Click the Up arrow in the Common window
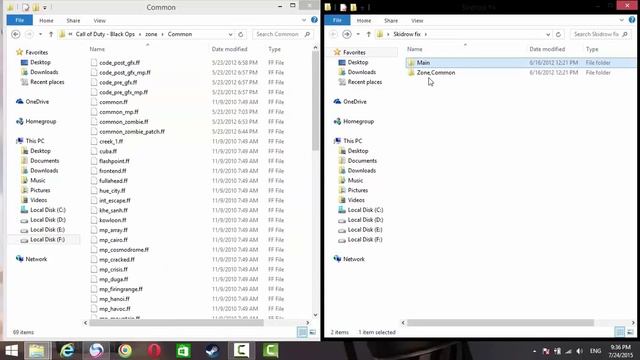This screenshot has height=360, width=640. (x=51, y=34)
